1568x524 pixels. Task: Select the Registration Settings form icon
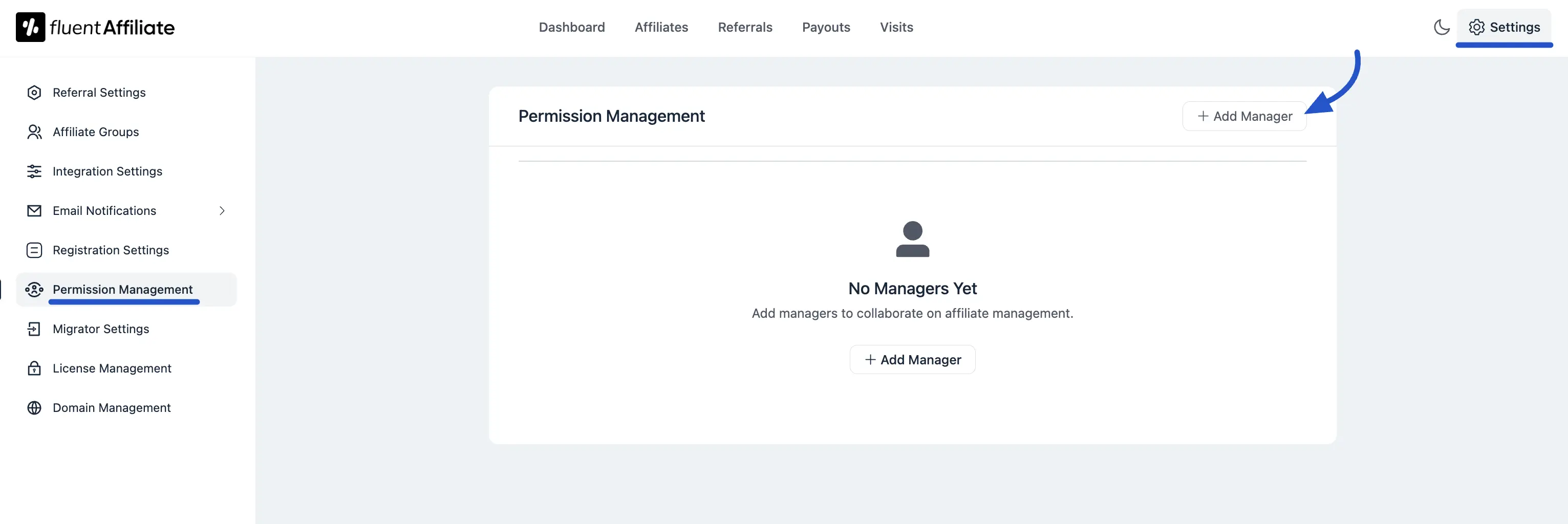34,250
